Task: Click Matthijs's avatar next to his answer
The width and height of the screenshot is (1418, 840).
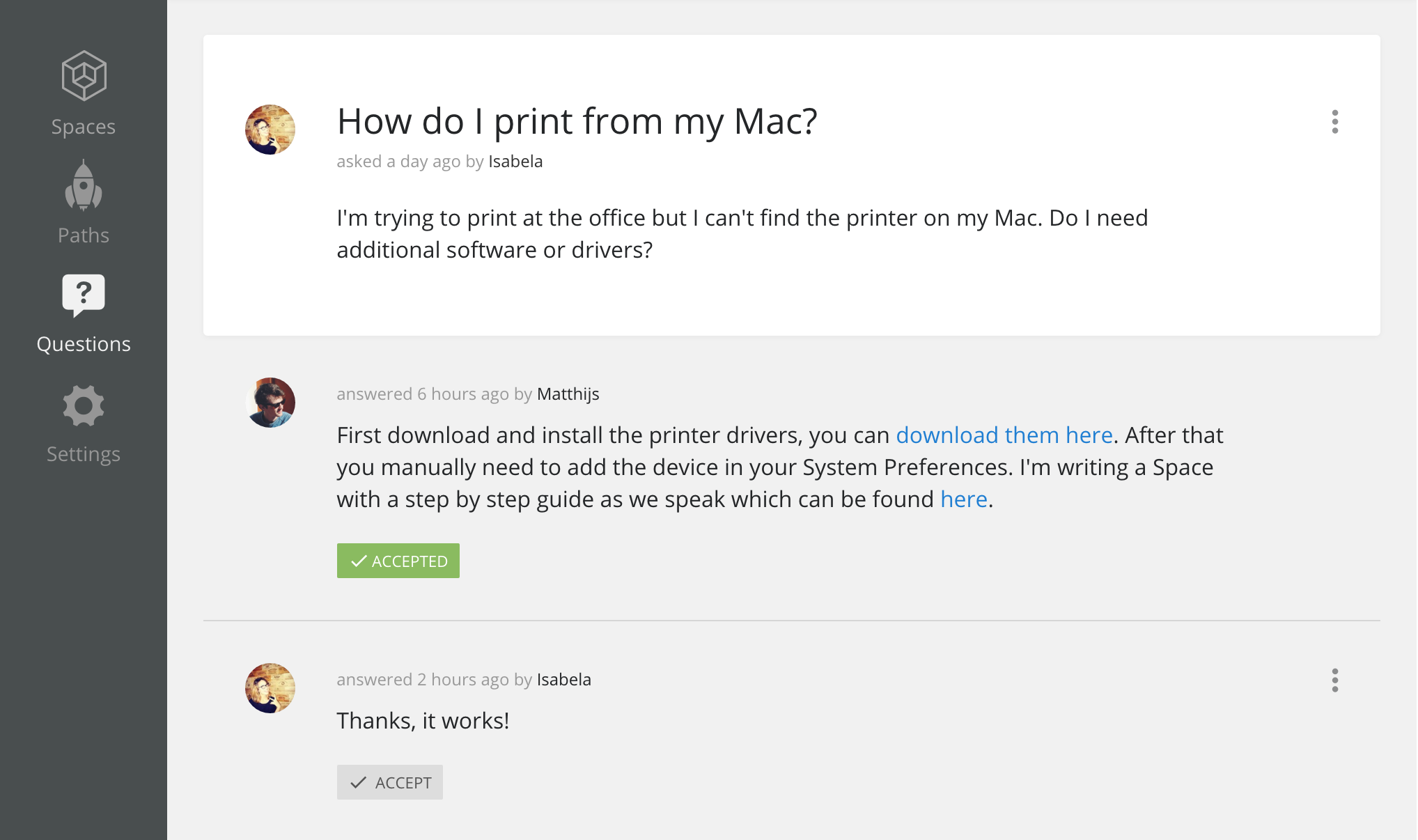Action: (x=270, y=403)
